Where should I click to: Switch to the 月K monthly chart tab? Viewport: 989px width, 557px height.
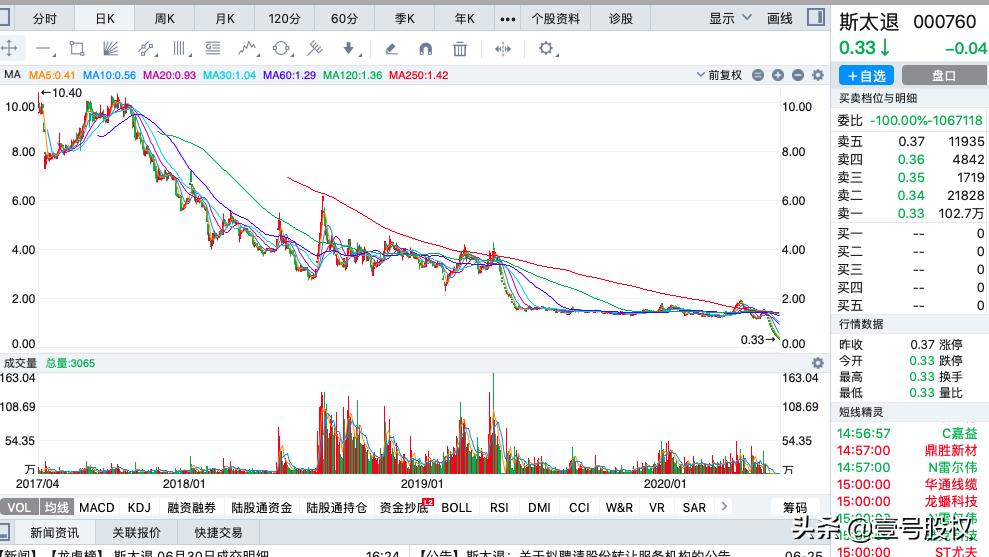tap(225, 19)
